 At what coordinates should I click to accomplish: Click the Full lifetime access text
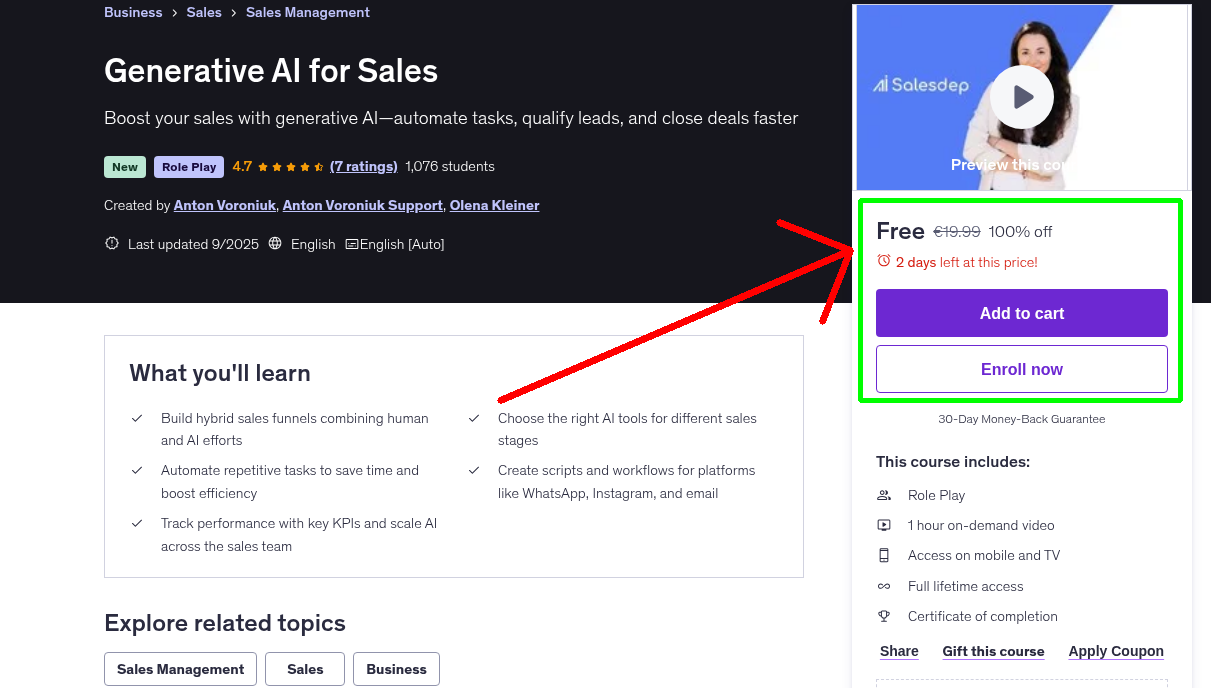(x=966, y=586)
